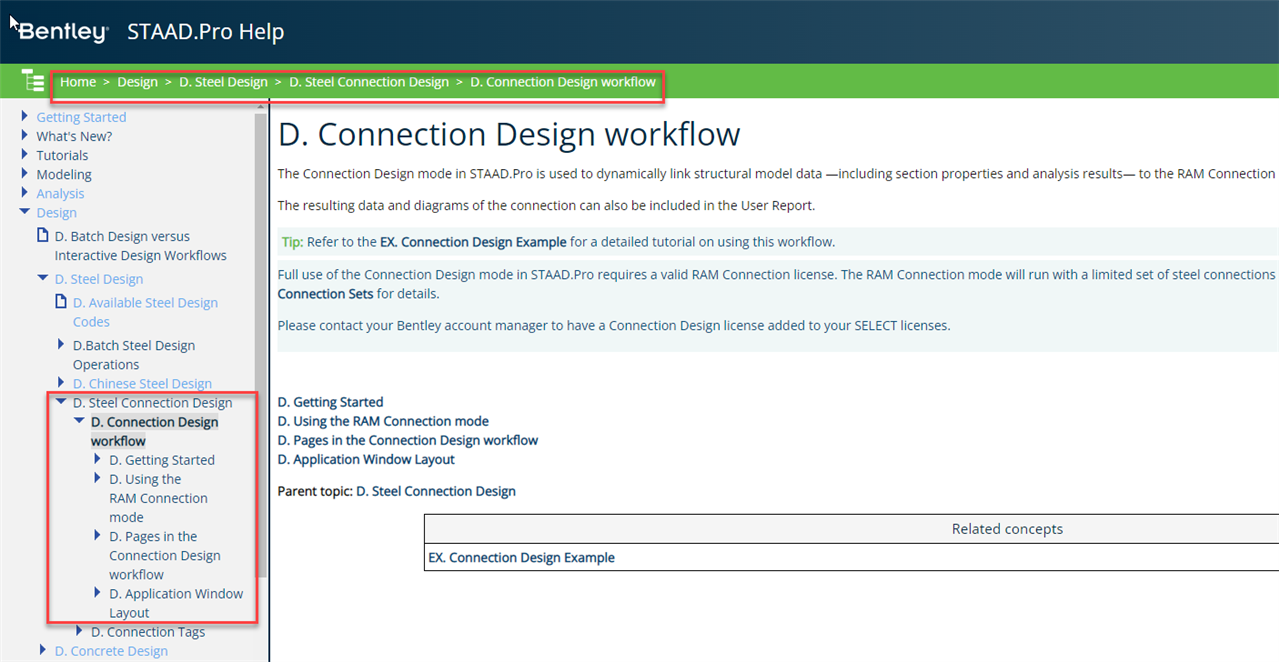Expand D. Chinese Steel Design arrow
Image resolution: width=1279 pixels, height=662 pixels.
point(62,383)
